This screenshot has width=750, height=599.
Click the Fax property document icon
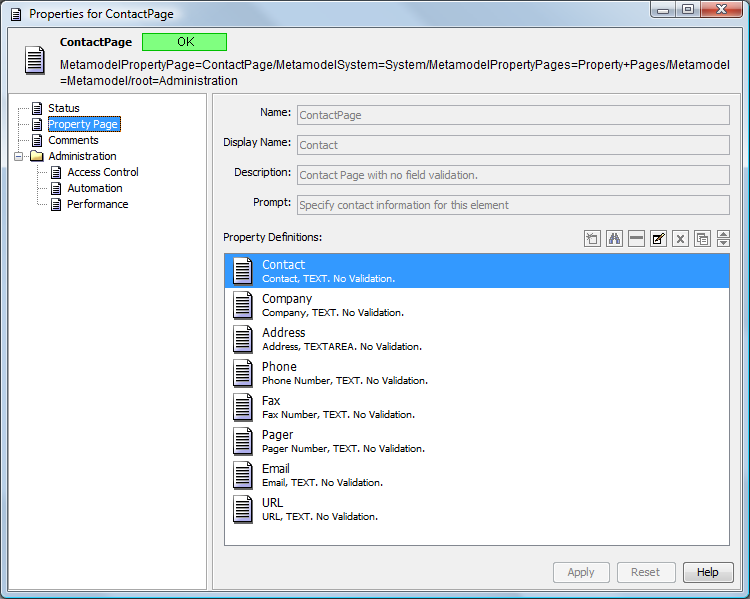coord(243,407)
